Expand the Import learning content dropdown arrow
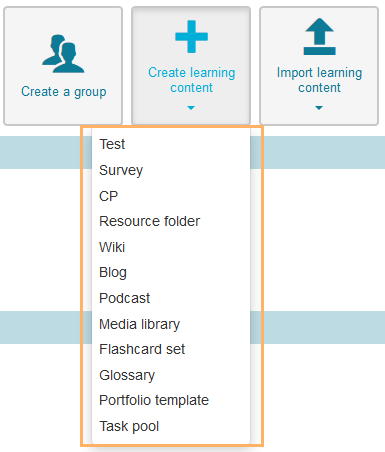 (319, 108)
